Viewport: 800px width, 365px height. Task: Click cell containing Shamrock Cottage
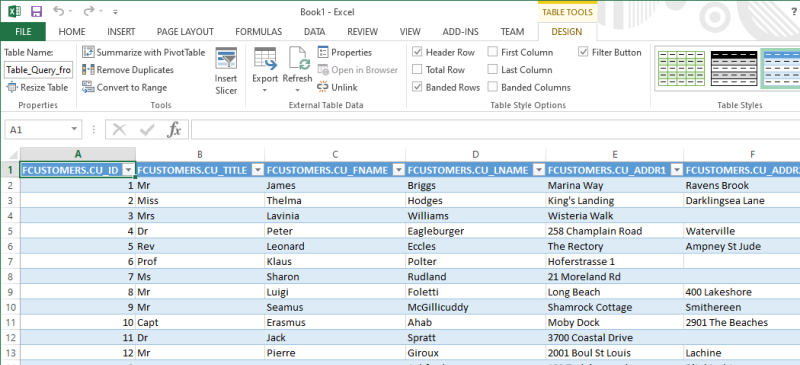pos(615,307)
